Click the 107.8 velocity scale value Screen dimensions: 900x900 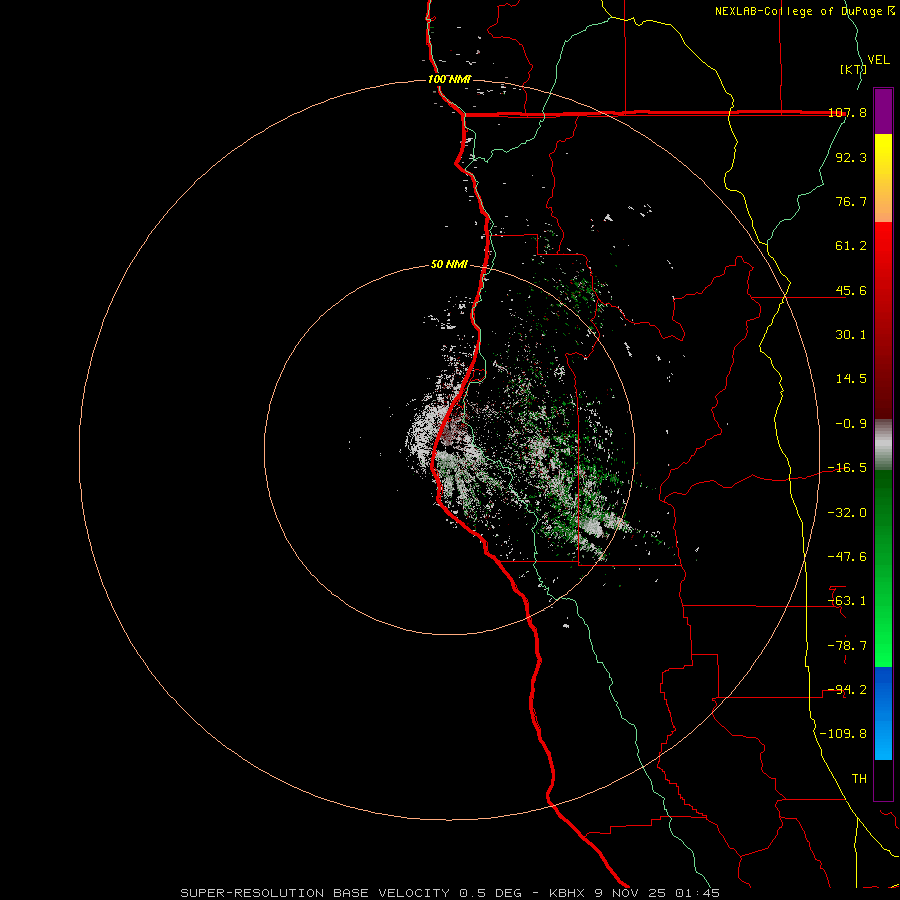(x=847, y=112)
